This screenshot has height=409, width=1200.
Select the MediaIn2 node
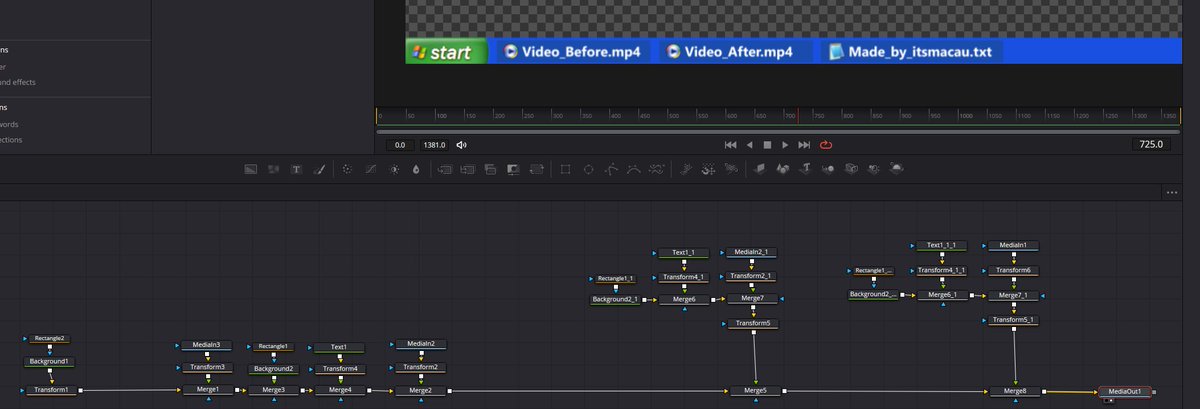(421, 344)
